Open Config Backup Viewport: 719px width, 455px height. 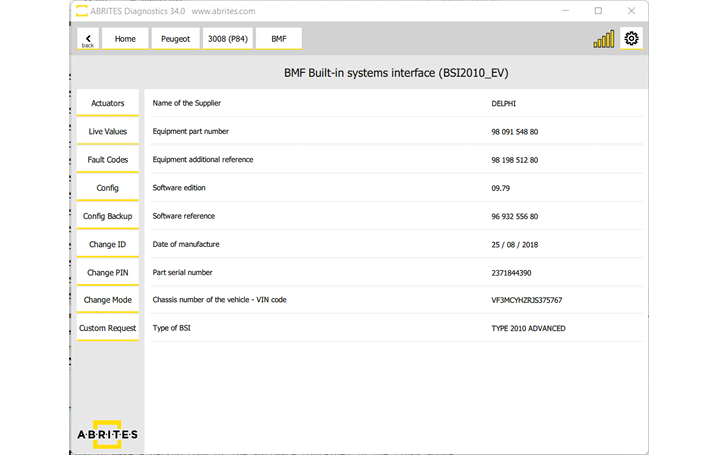108,216
